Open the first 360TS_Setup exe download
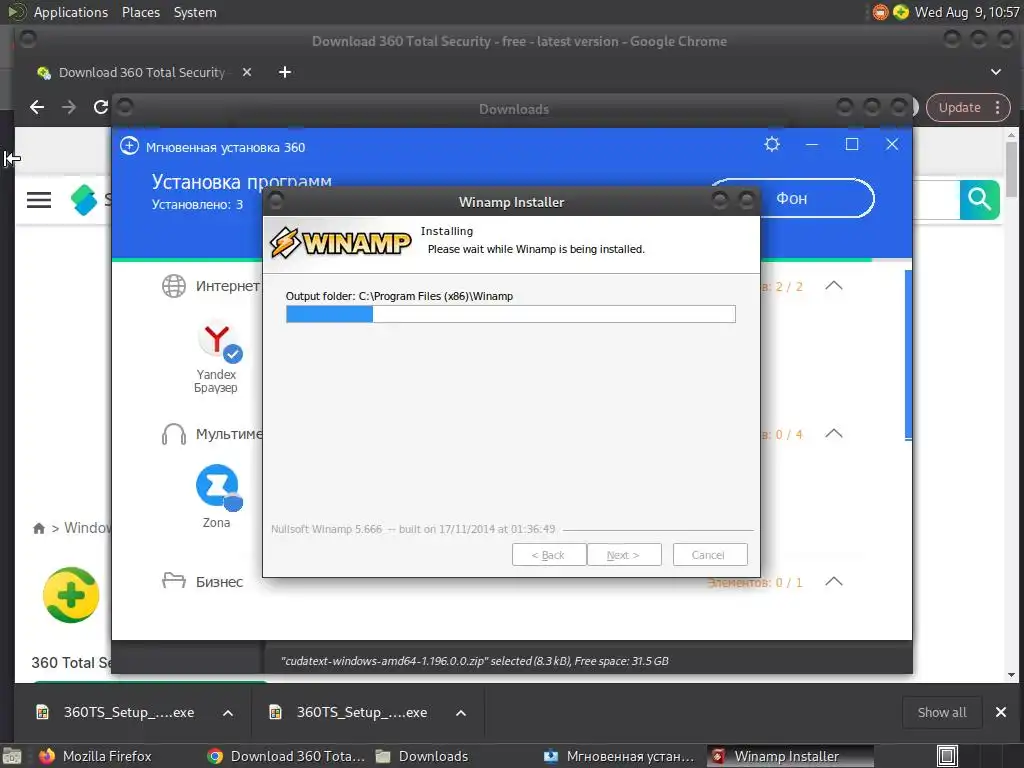 point(129,712)
